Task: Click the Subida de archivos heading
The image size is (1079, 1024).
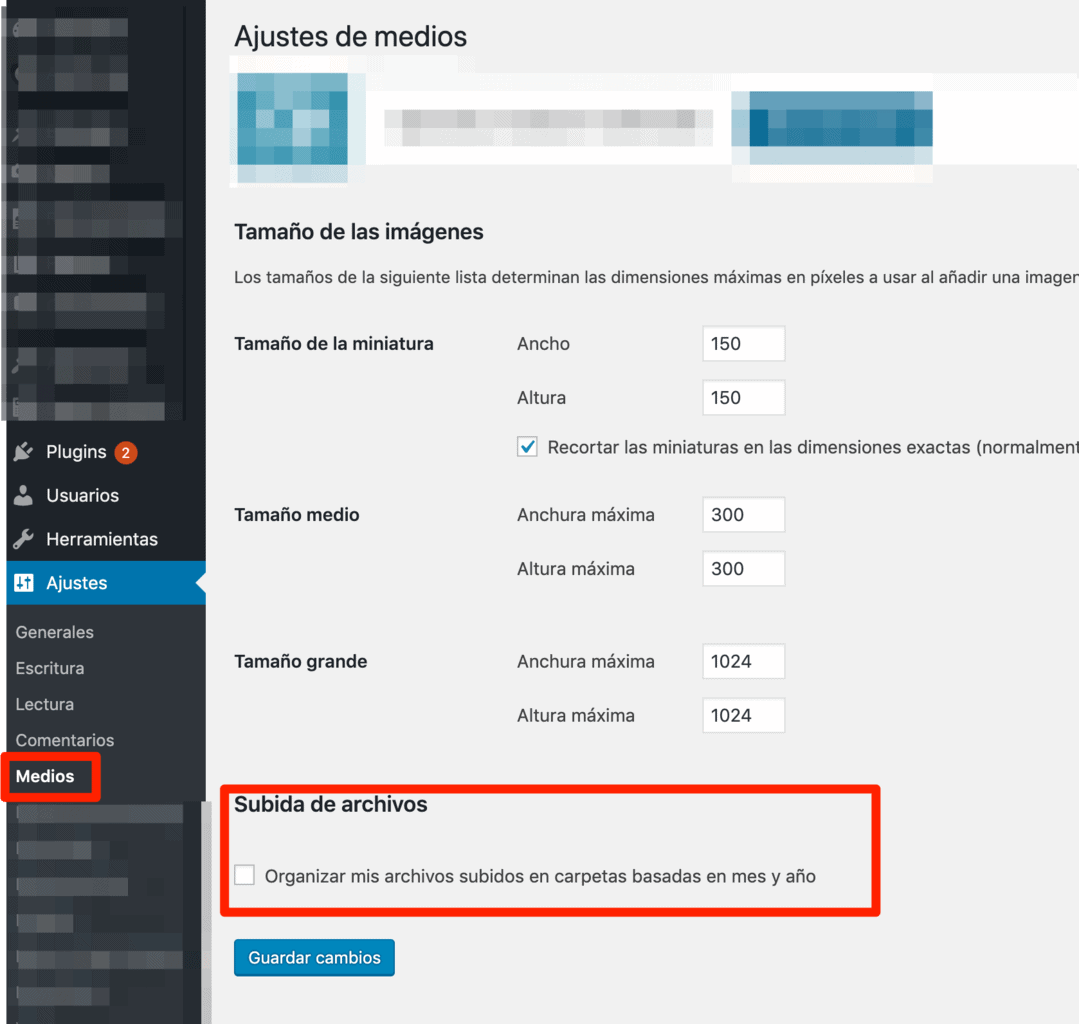Action: [x=330, y=804]
